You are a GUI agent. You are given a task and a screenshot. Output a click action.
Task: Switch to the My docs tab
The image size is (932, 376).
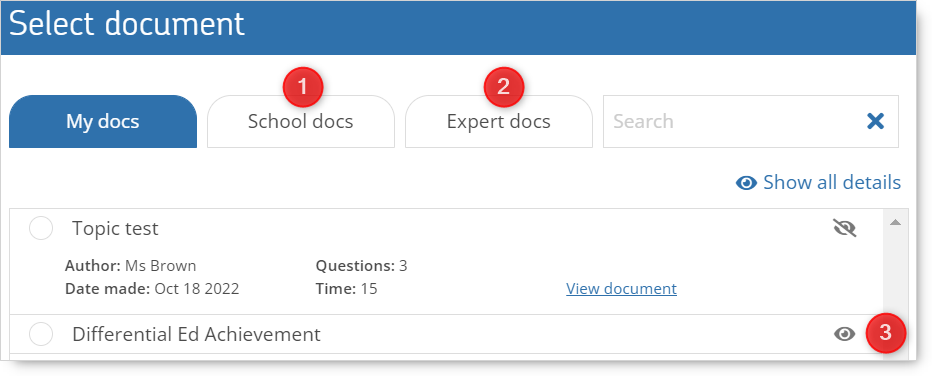[x=103, y=121]
